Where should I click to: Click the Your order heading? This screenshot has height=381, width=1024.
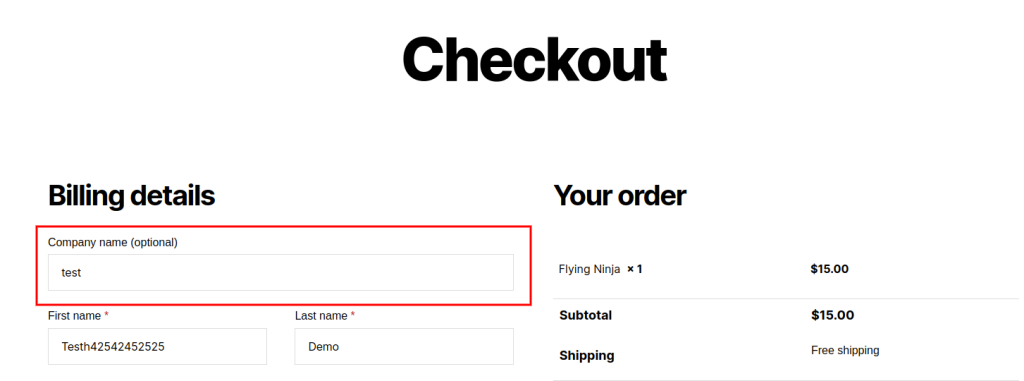click(x=620, y=196)
